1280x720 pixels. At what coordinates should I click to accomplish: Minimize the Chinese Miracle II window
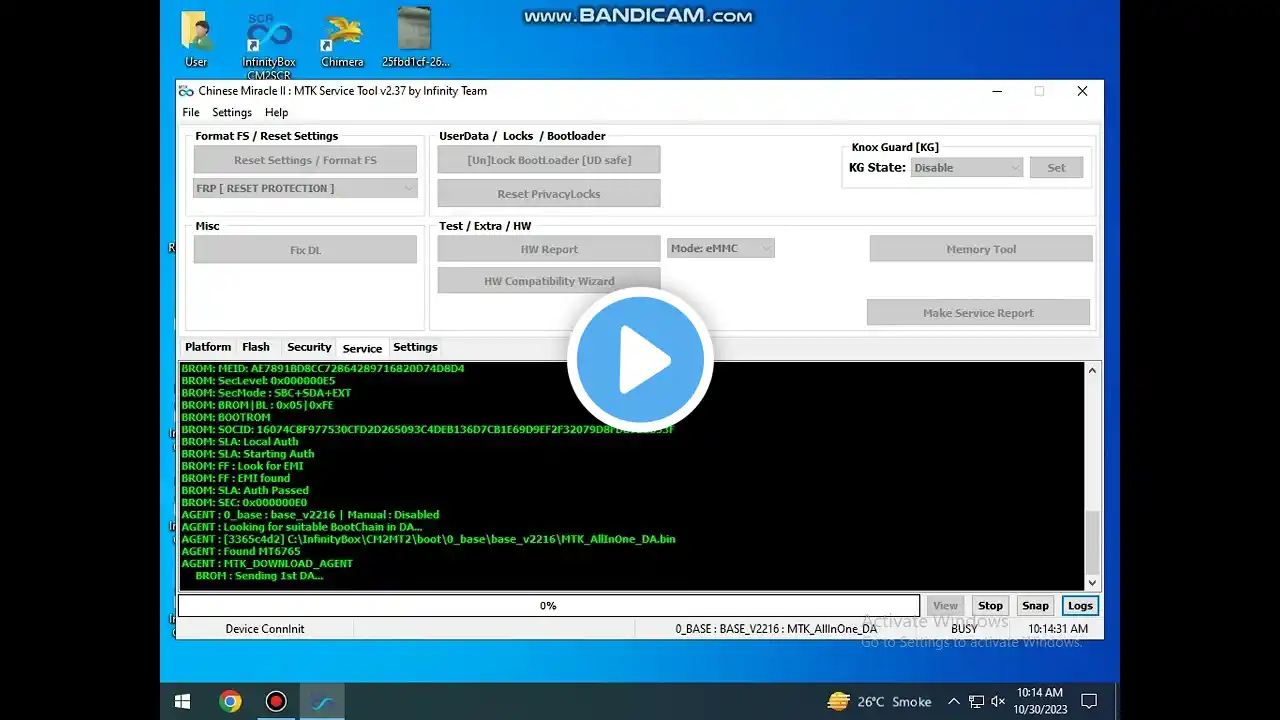(997, 91)
